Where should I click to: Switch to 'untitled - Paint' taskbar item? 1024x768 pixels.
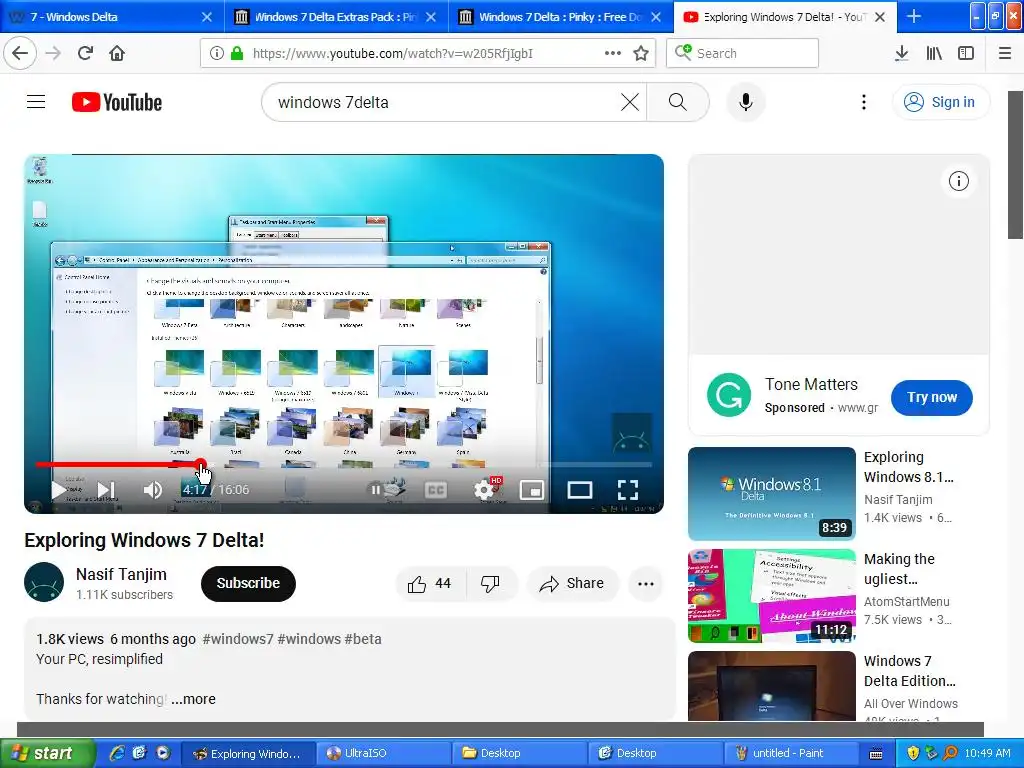coord(792,753)
